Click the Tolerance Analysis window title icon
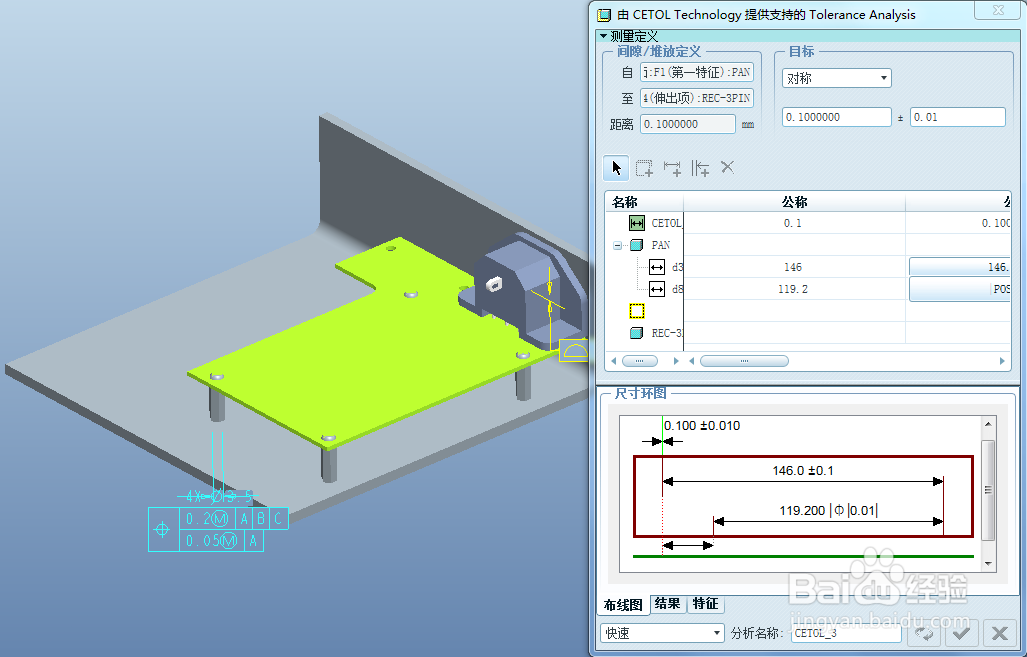Viewport: 1027px width, 657px height. (x=604, y=14)
